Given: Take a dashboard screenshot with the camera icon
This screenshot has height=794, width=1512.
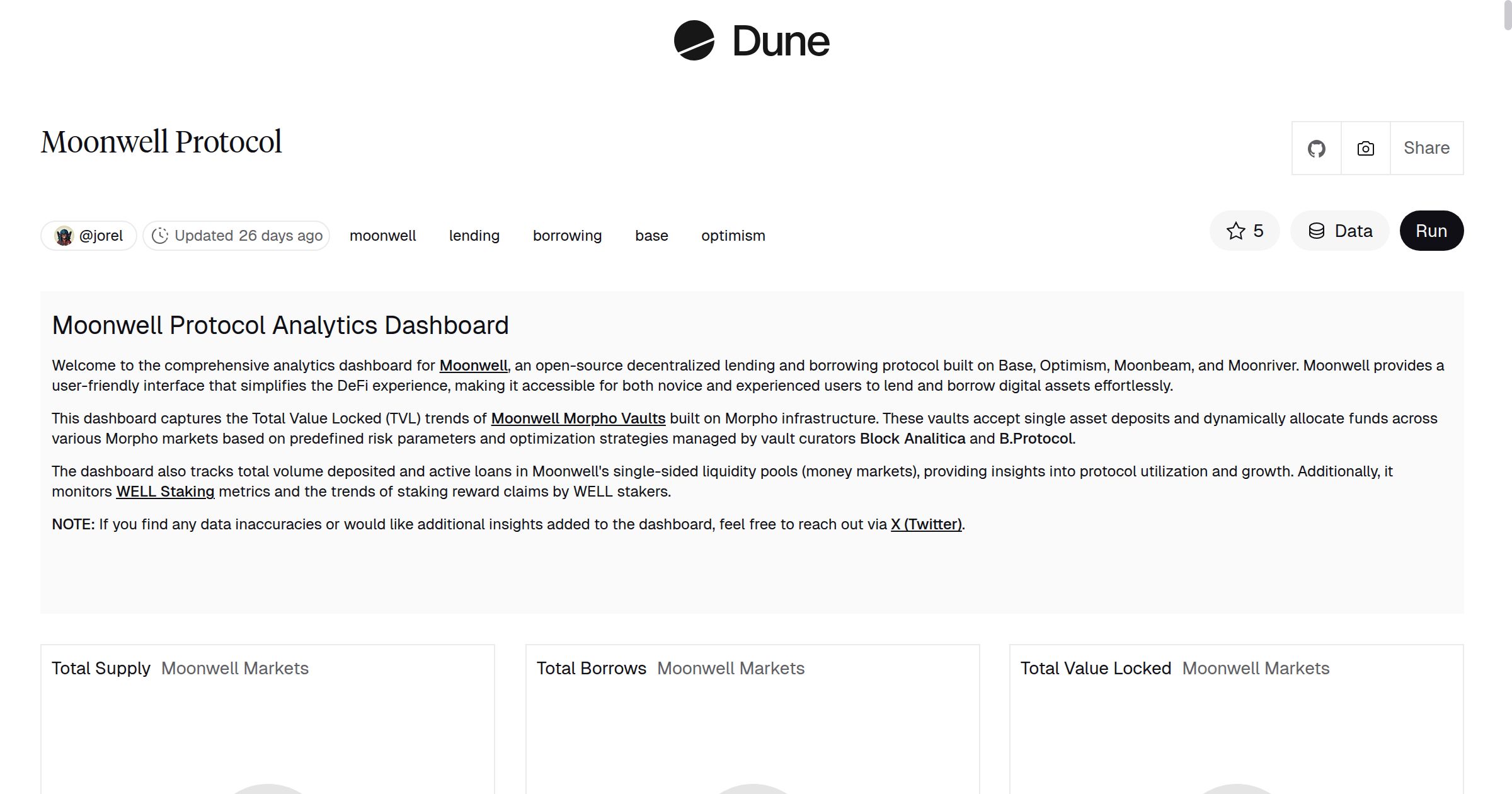Looking at the screenshot, I should pos(1365,147).
